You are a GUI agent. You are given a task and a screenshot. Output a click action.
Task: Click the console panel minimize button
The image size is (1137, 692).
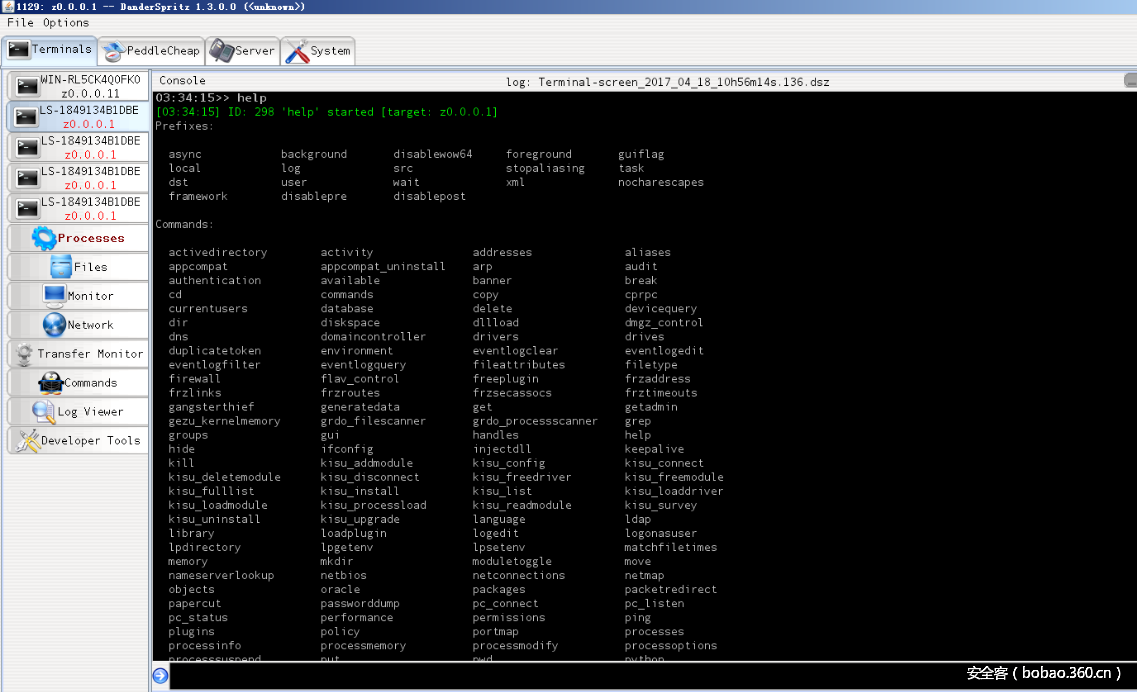(x=1130, y=80)
